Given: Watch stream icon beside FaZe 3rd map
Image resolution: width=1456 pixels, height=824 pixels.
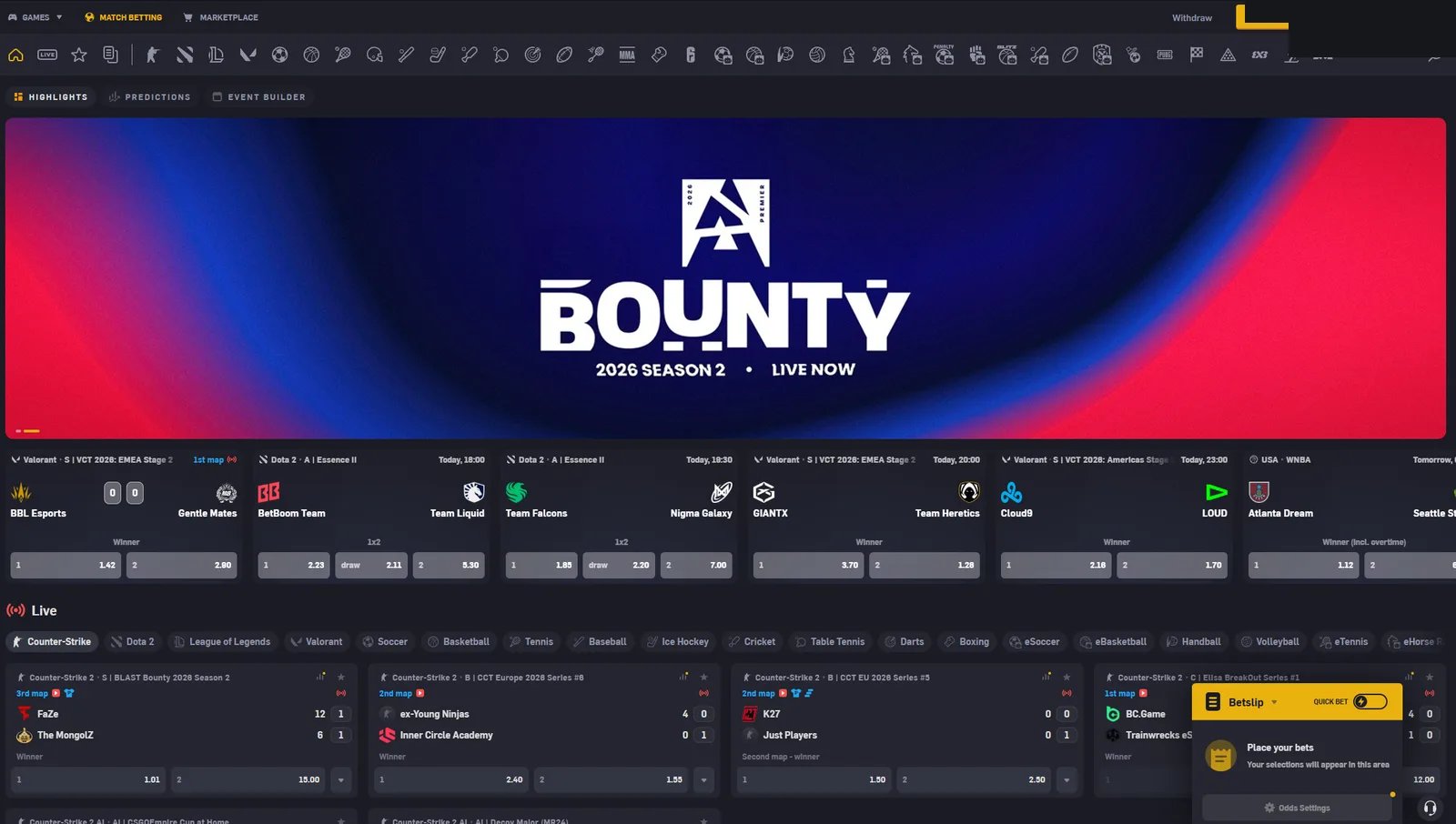Looking at the screenshot, I should click(56, 693).
